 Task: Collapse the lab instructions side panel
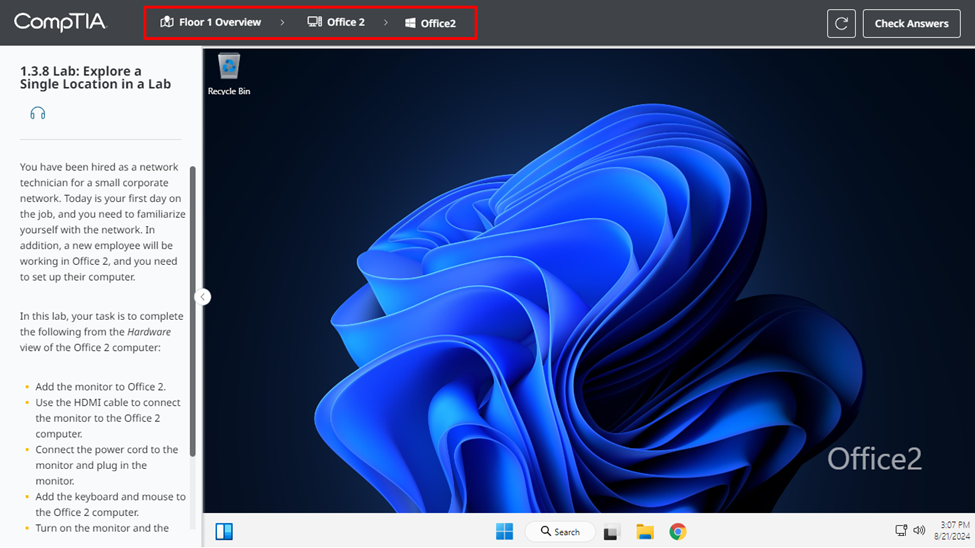pyautogui.click(x=203, y=297)
